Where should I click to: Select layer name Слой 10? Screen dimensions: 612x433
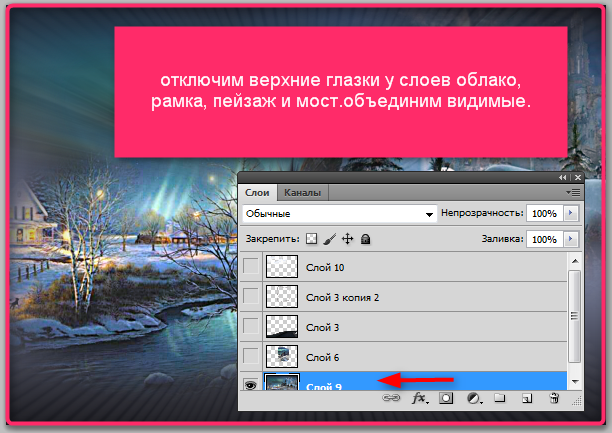point(325,267)
